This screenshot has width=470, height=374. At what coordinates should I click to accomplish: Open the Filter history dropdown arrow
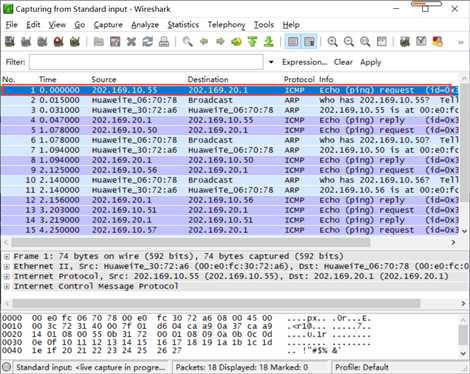coord(271,62)
